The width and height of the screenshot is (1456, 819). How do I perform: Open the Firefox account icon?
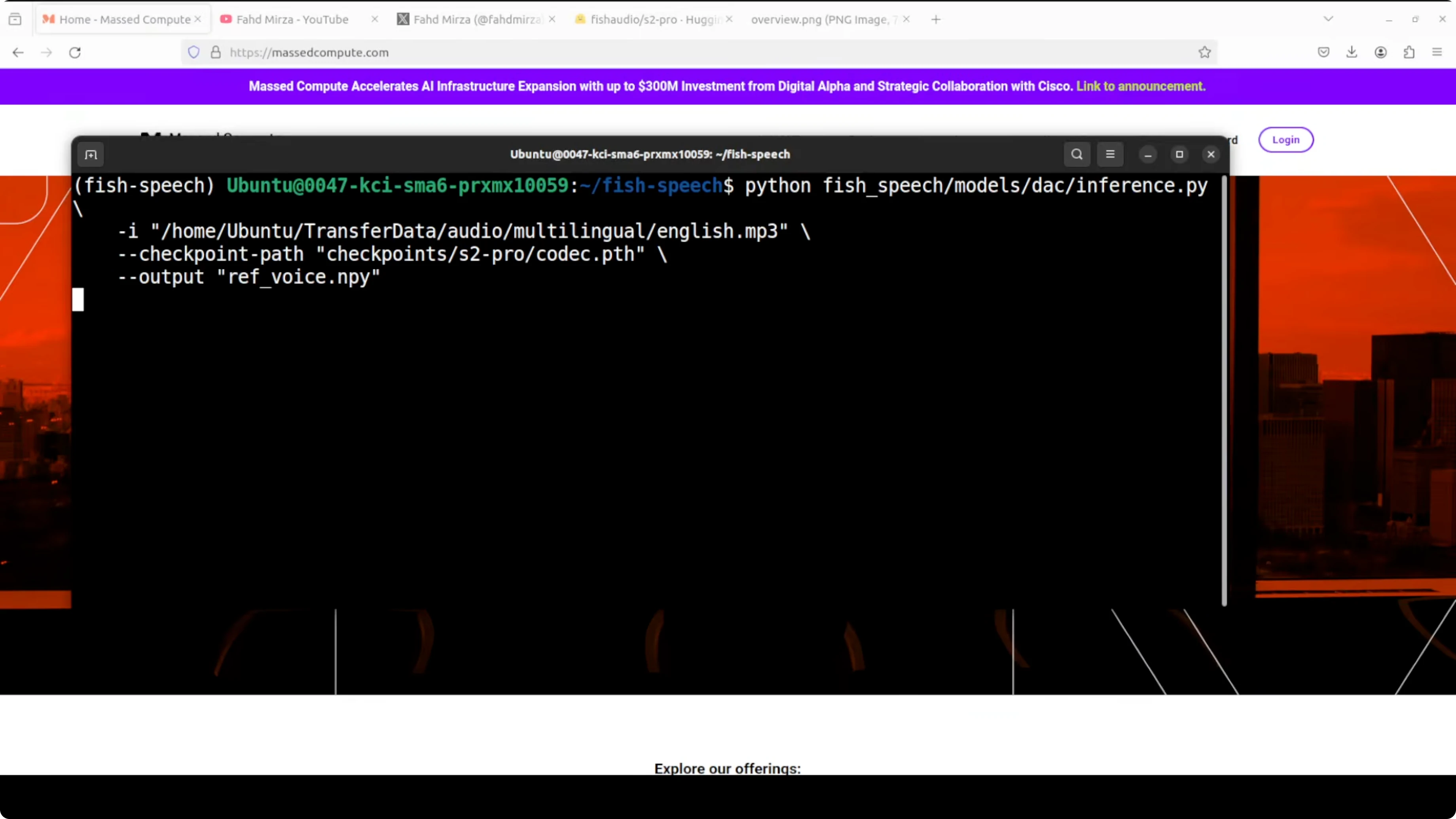[1381, 52]
